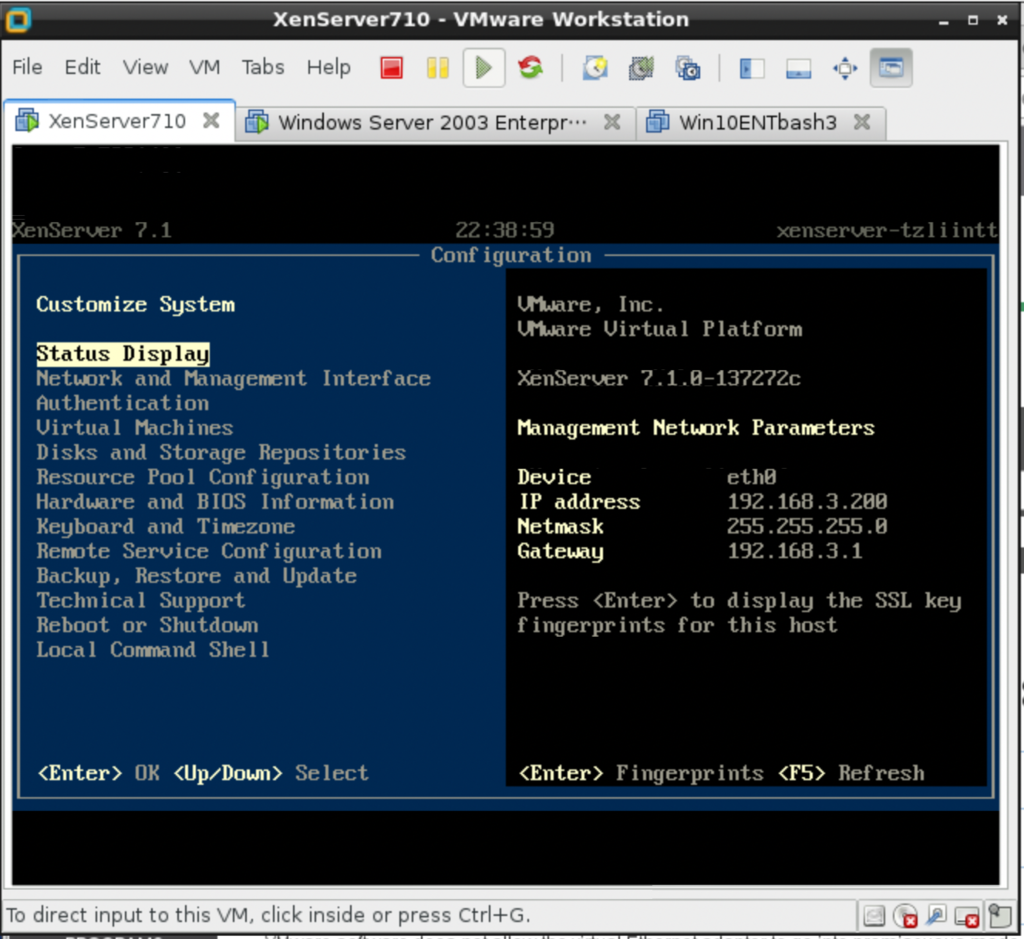Click the VMware Virtual Platform text
The height and width of the screenshot is (939, 1024).
(660, 329)
